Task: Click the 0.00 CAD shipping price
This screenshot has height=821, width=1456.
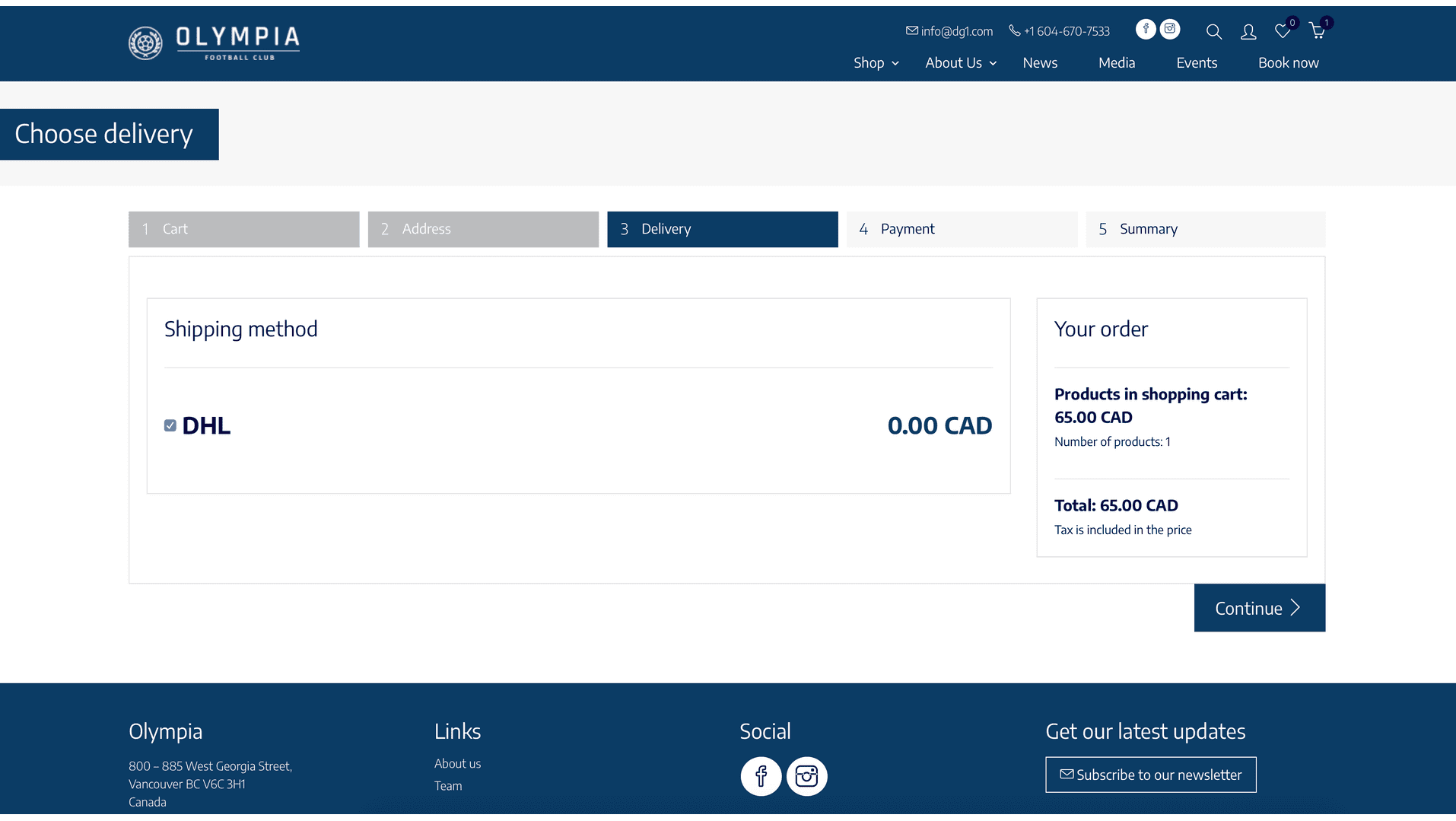Action: click(x=939, y=425)
